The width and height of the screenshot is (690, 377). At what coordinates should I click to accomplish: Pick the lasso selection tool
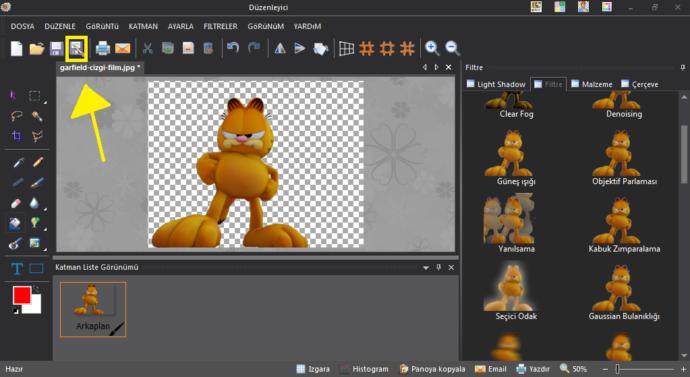coord(16,116)
